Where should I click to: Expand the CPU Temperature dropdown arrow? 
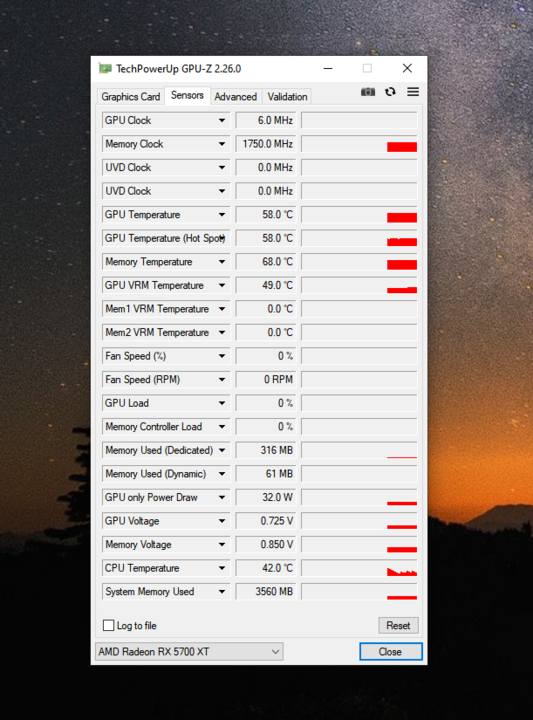222,568
